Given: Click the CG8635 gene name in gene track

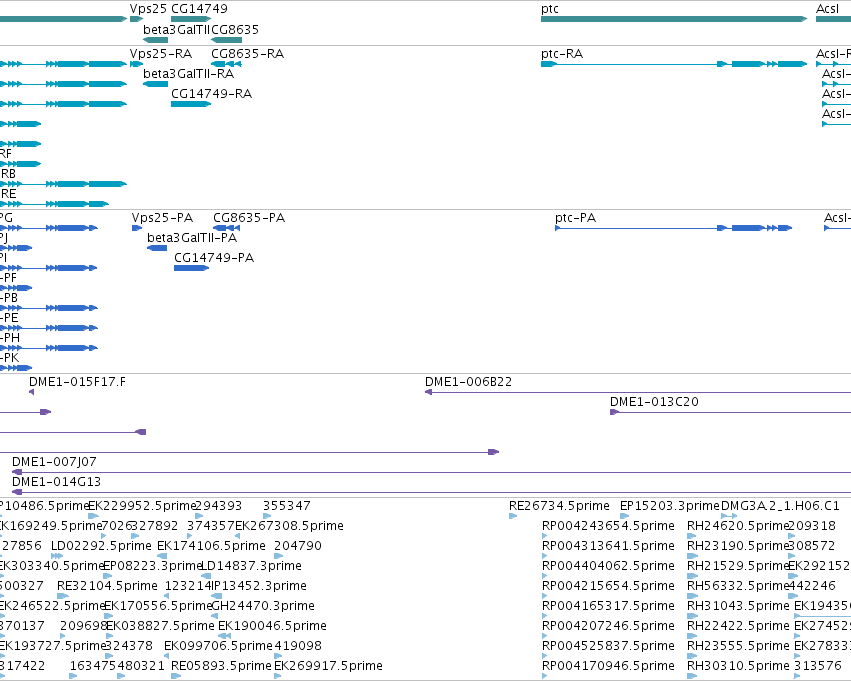Looking at the screenshot, I should click(x=235, y=29).
